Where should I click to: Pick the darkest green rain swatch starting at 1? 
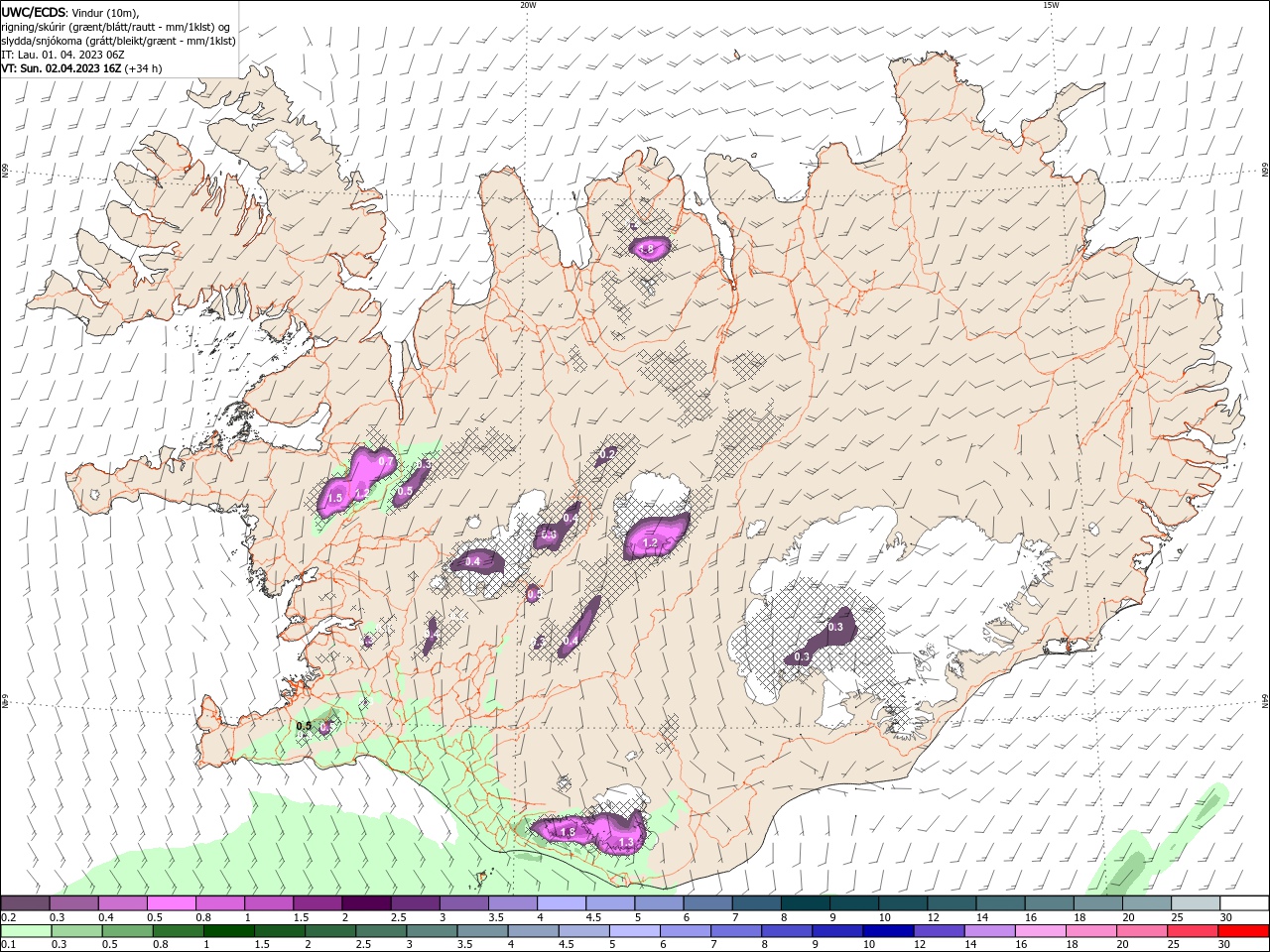point(228,931)
